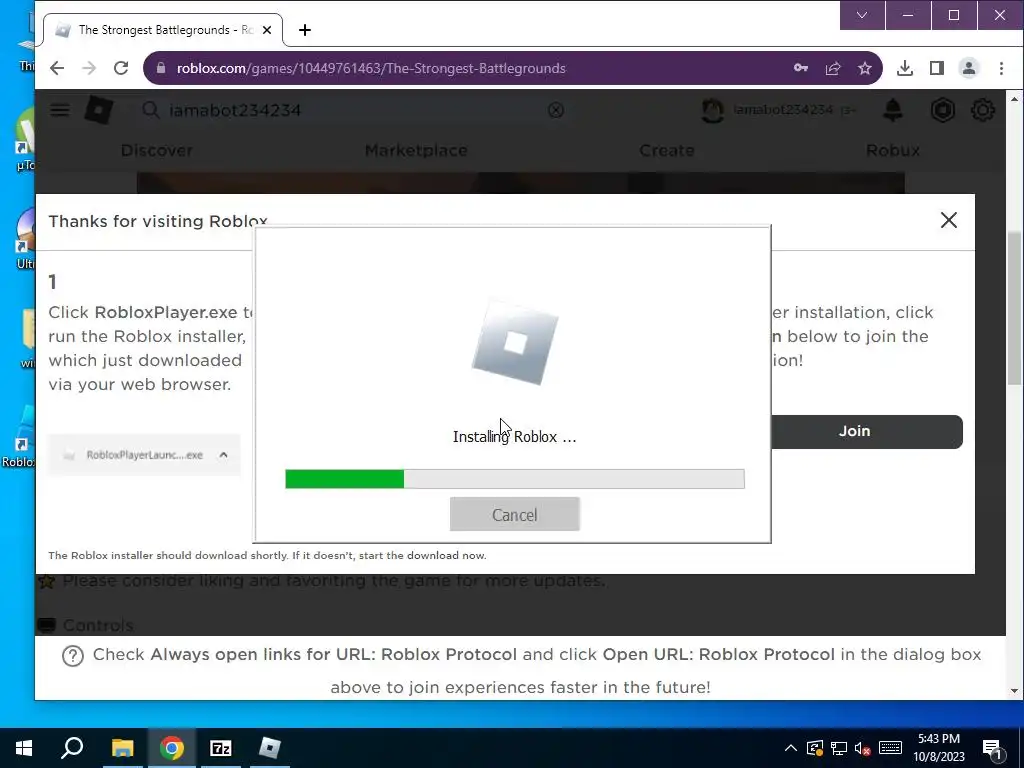Click the Roblox search field

click(353, 110)
